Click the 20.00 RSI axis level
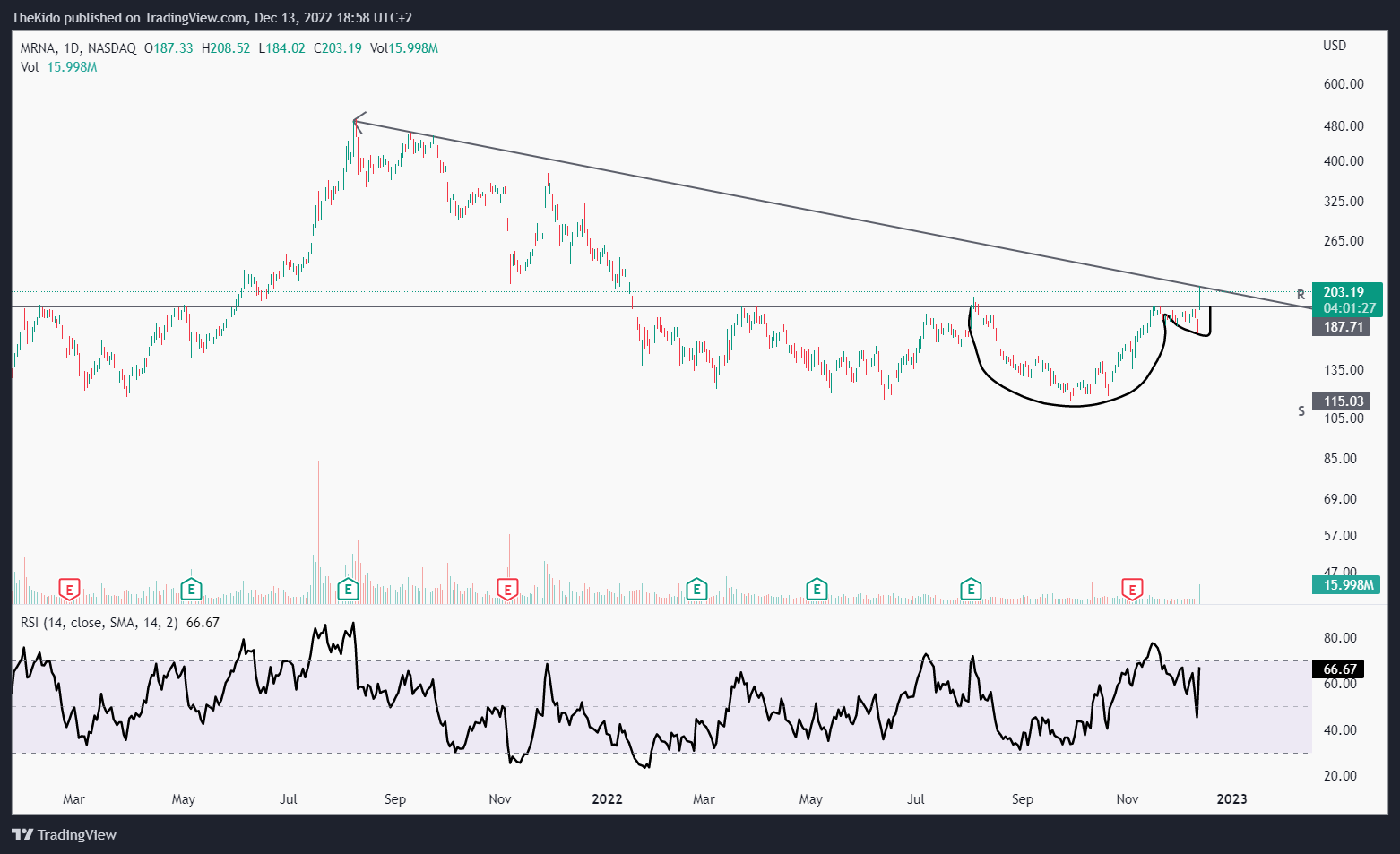 pyautogui.click(x=1340, y=776)
